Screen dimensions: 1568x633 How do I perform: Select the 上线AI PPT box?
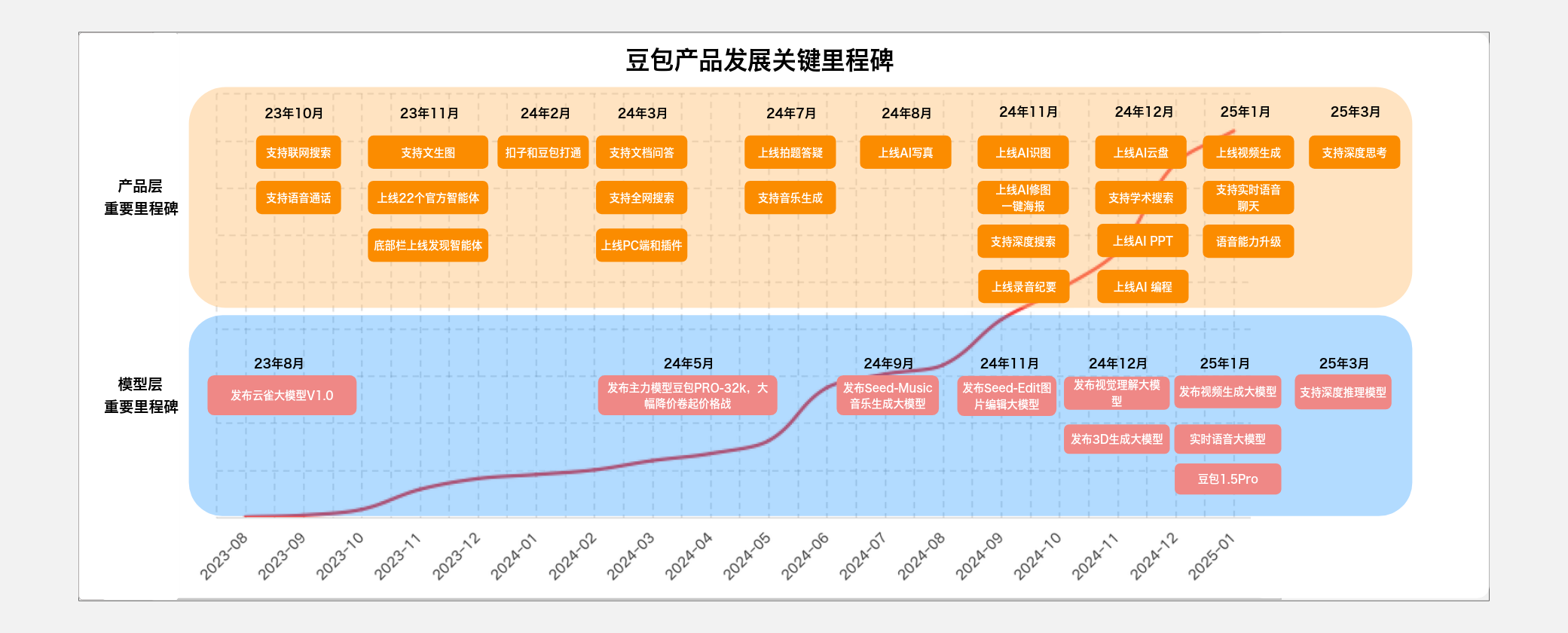(1143, 240)
